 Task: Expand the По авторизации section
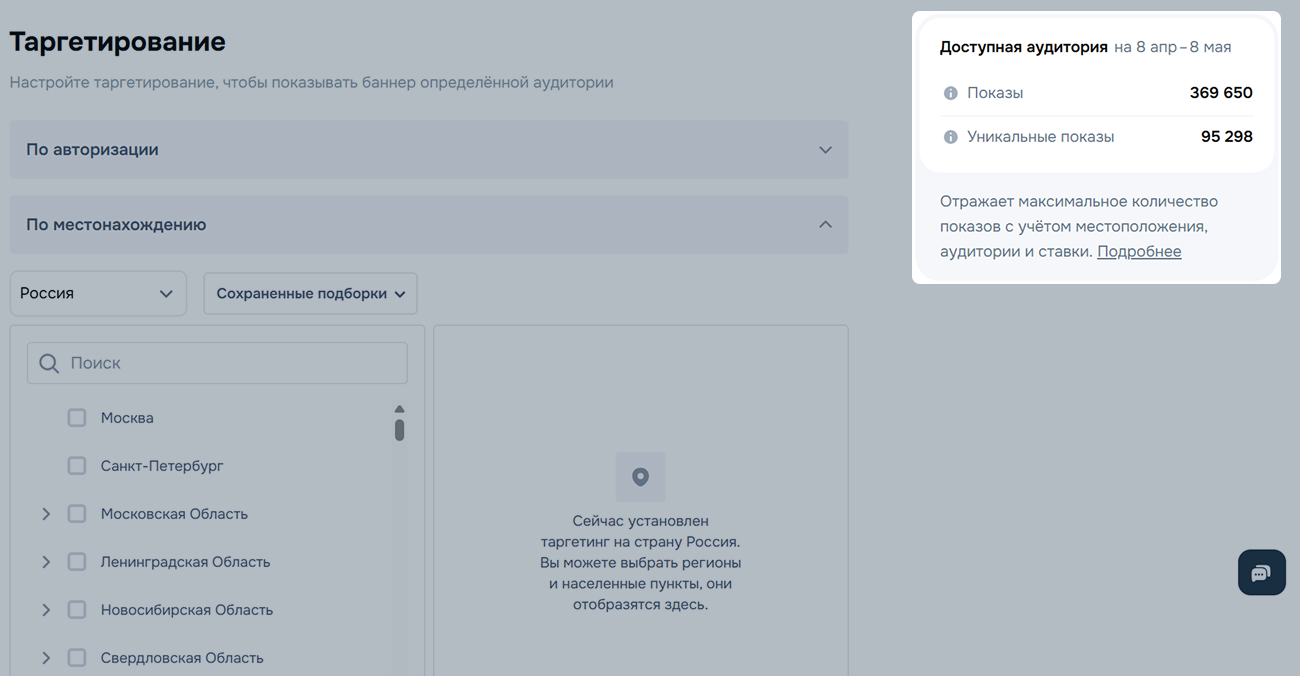point(428,150)
